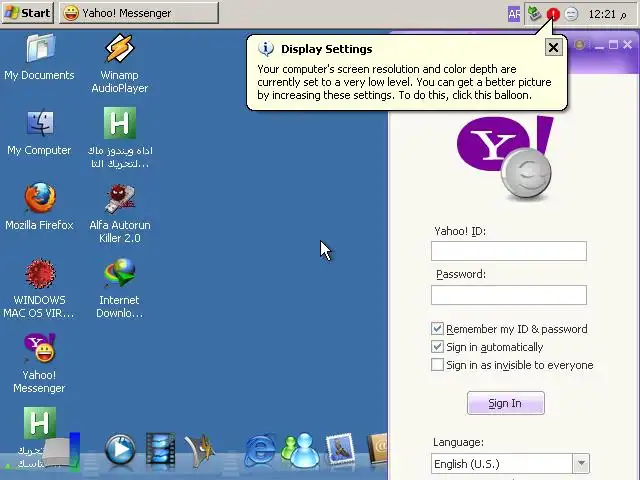Open the film strip movie dock icon
Image resolution: width=640 pixels, height=480 pixels.
(x=160, y=449)
